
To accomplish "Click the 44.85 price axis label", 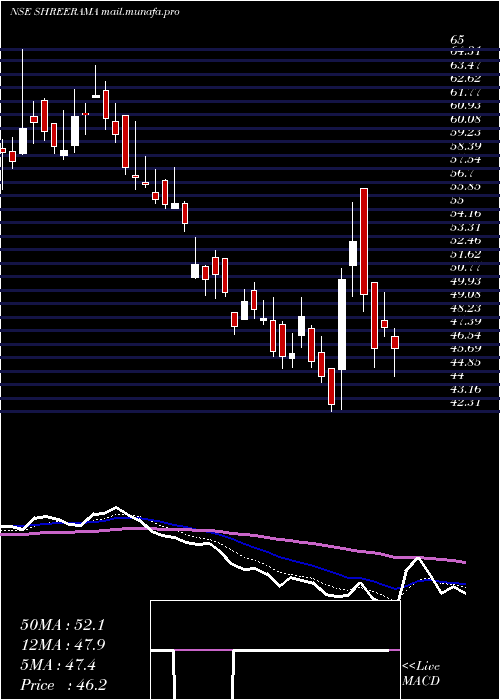I will [466, 362].
